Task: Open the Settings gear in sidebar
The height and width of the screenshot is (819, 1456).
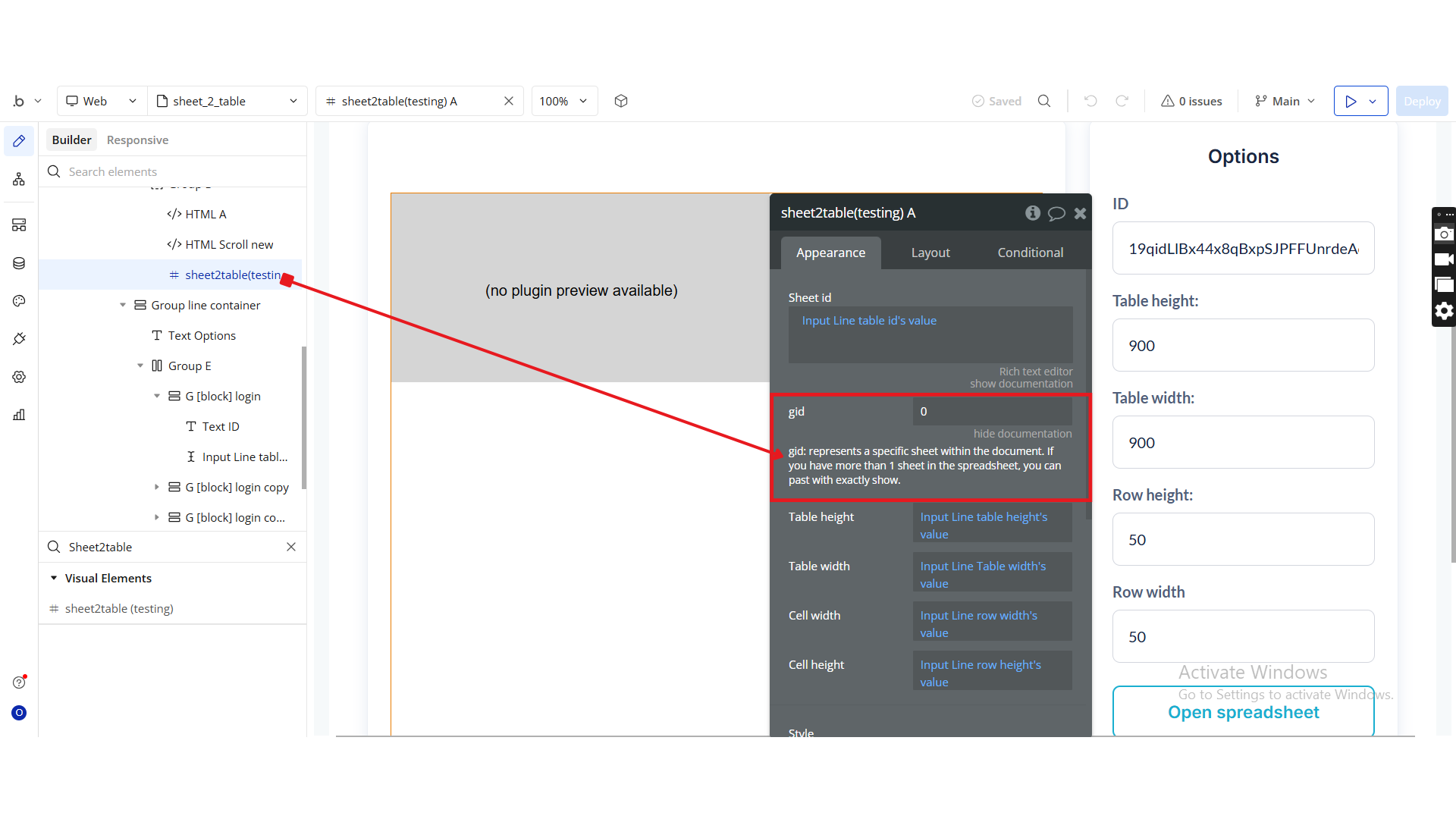Action: coord(19,377)
